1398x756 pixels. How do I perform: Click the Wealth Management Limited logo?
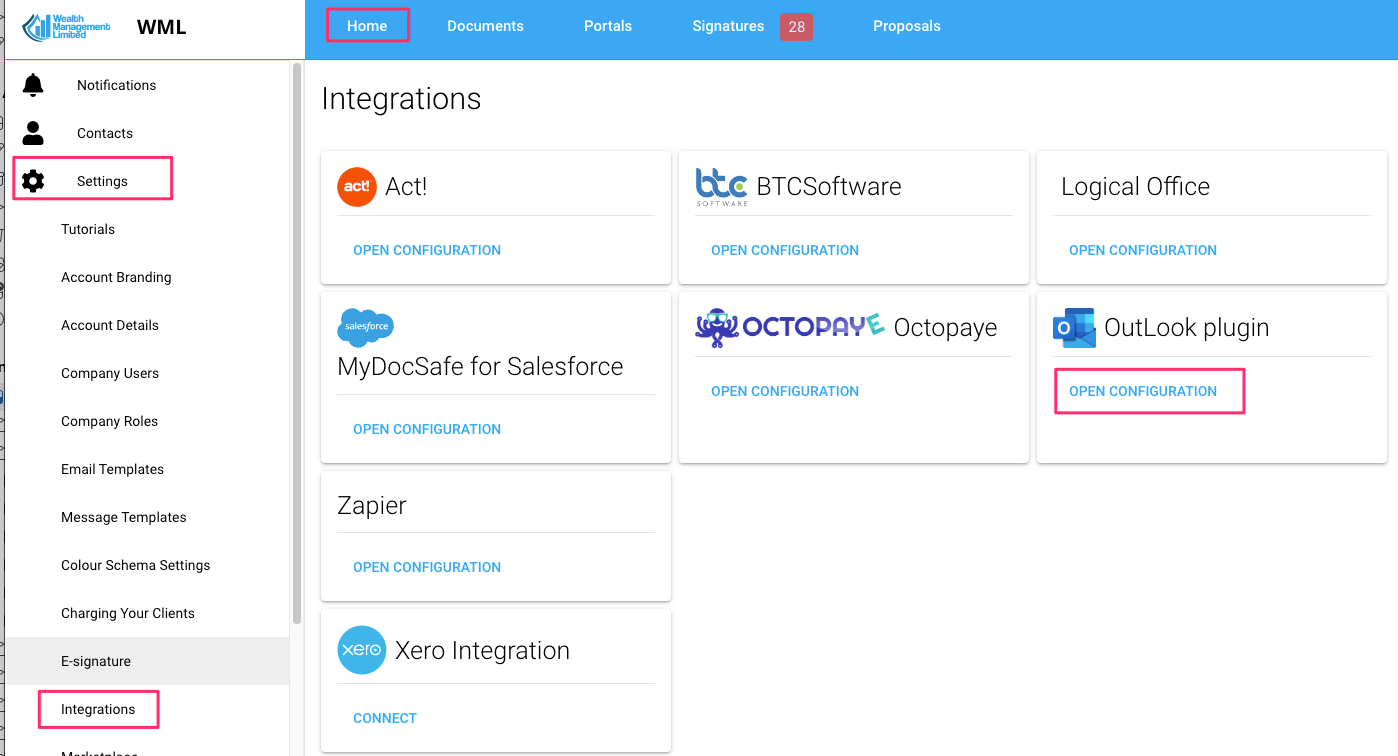[66, 27]
